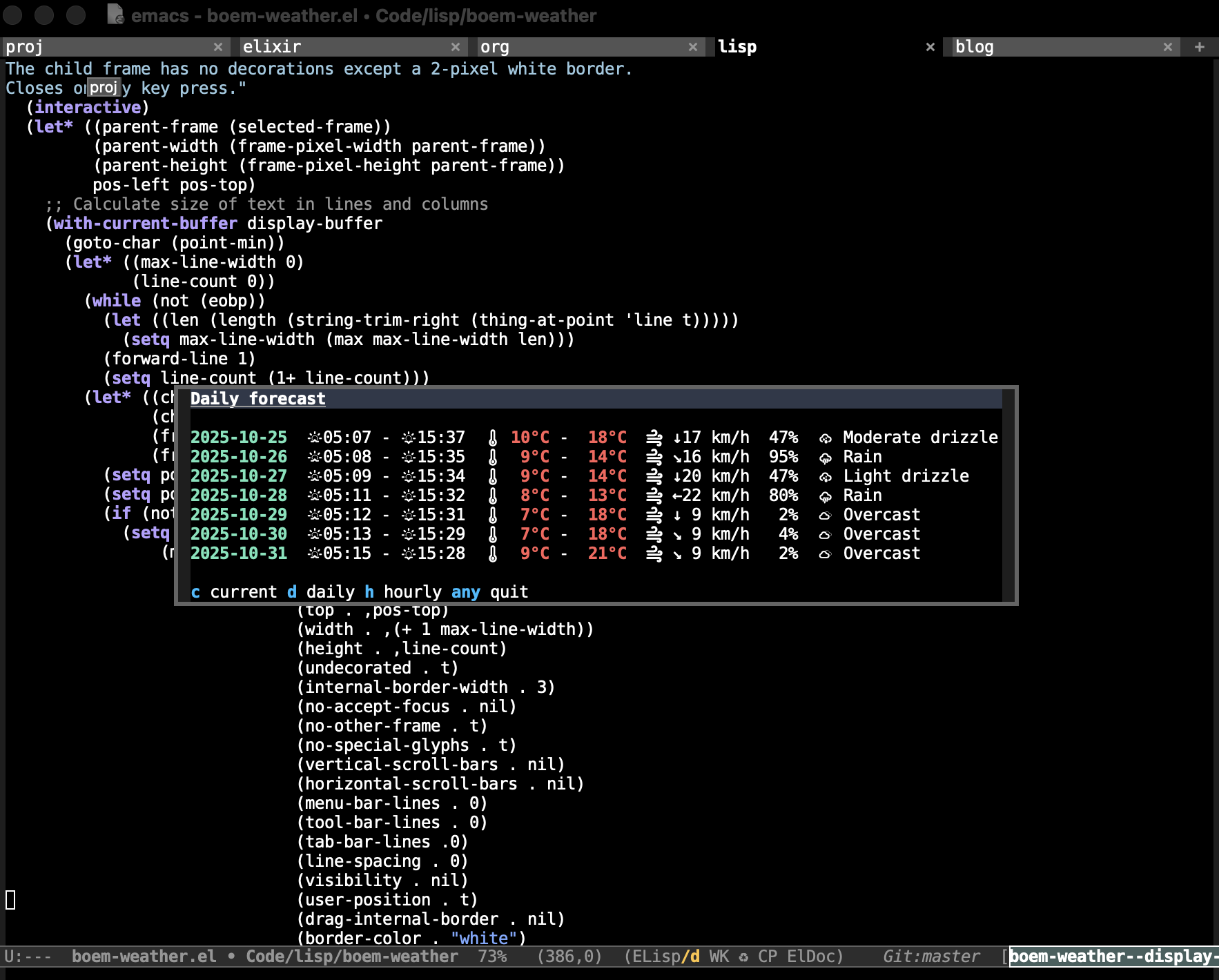Close the elixir tab

[456, 47]
